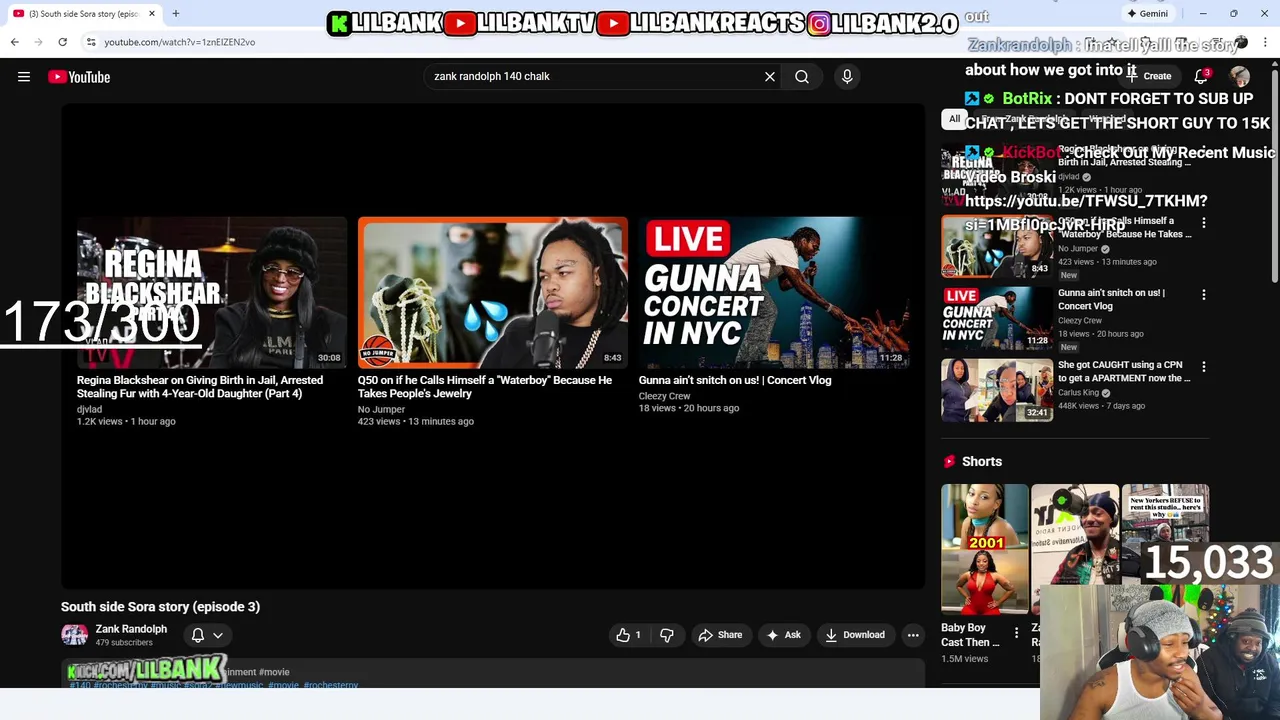1280x720 pixels.
Task: Close the South side Sora browser tab
Action: point(152,14)
